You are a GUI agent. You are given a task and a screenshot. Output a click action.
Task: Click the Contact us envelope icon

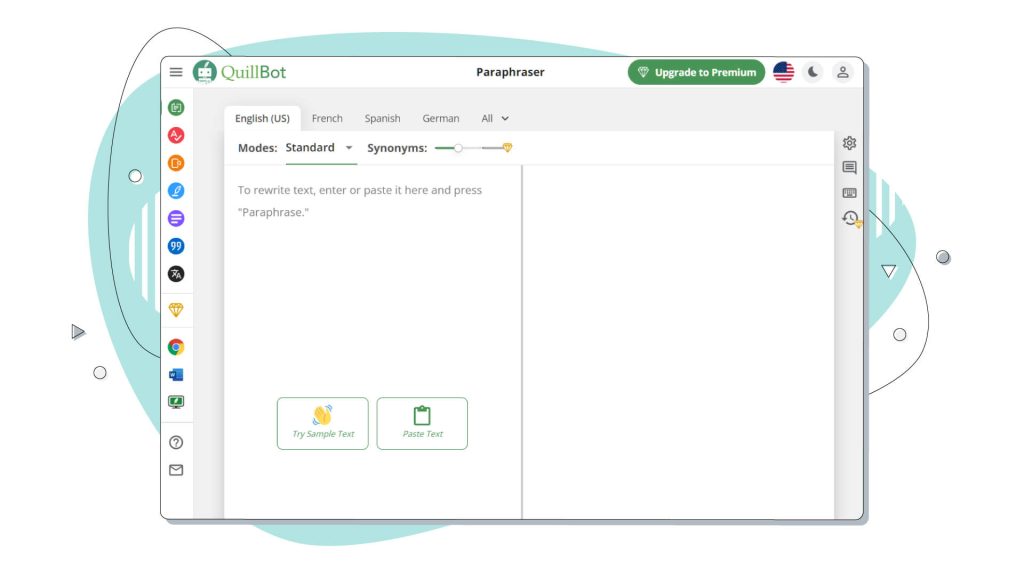point(176,470)
